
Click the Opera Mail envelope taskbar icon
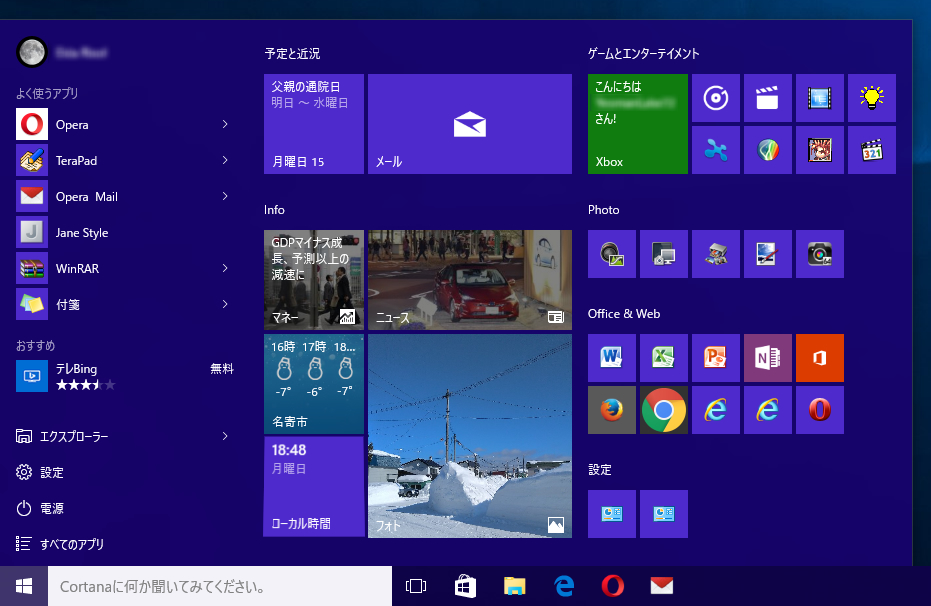[x=661, y=586]
